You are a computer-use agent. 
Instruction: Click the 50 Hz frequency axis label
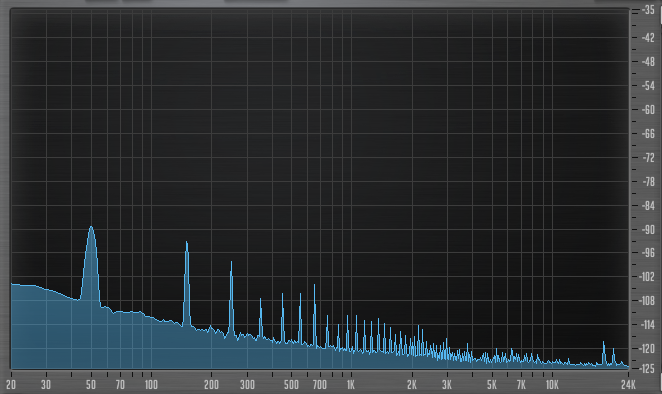tap(91, 385)
